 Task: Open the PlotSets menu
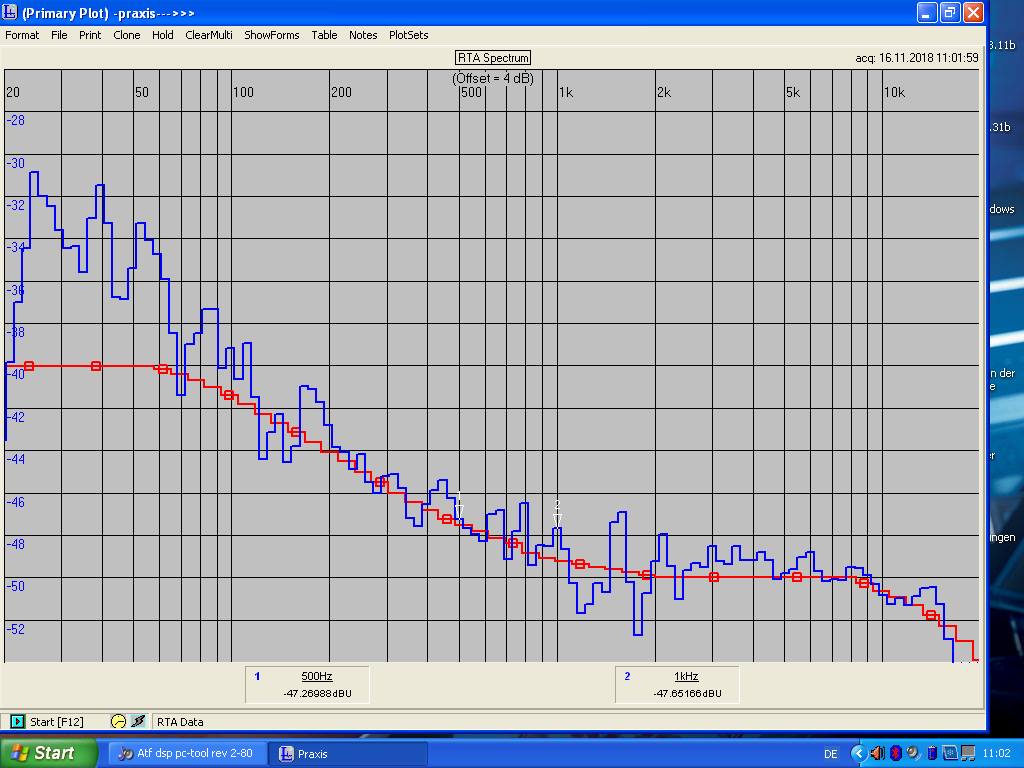pos(408,35)
